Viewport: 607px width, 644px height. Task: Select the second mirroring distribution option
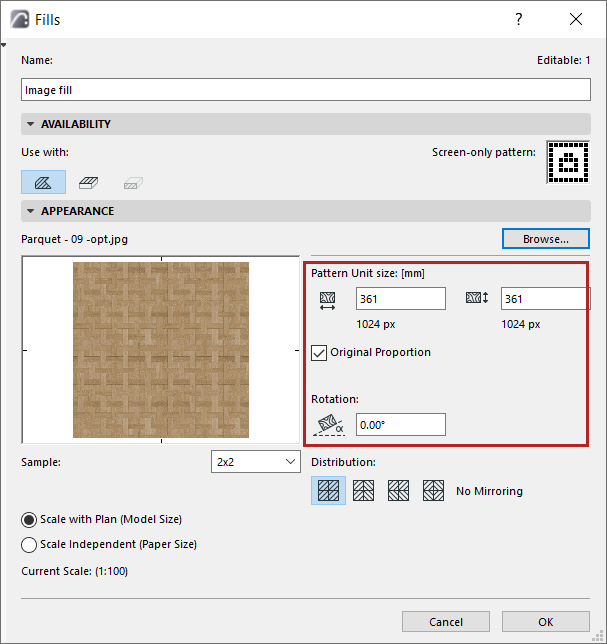[x=363, y=490]
